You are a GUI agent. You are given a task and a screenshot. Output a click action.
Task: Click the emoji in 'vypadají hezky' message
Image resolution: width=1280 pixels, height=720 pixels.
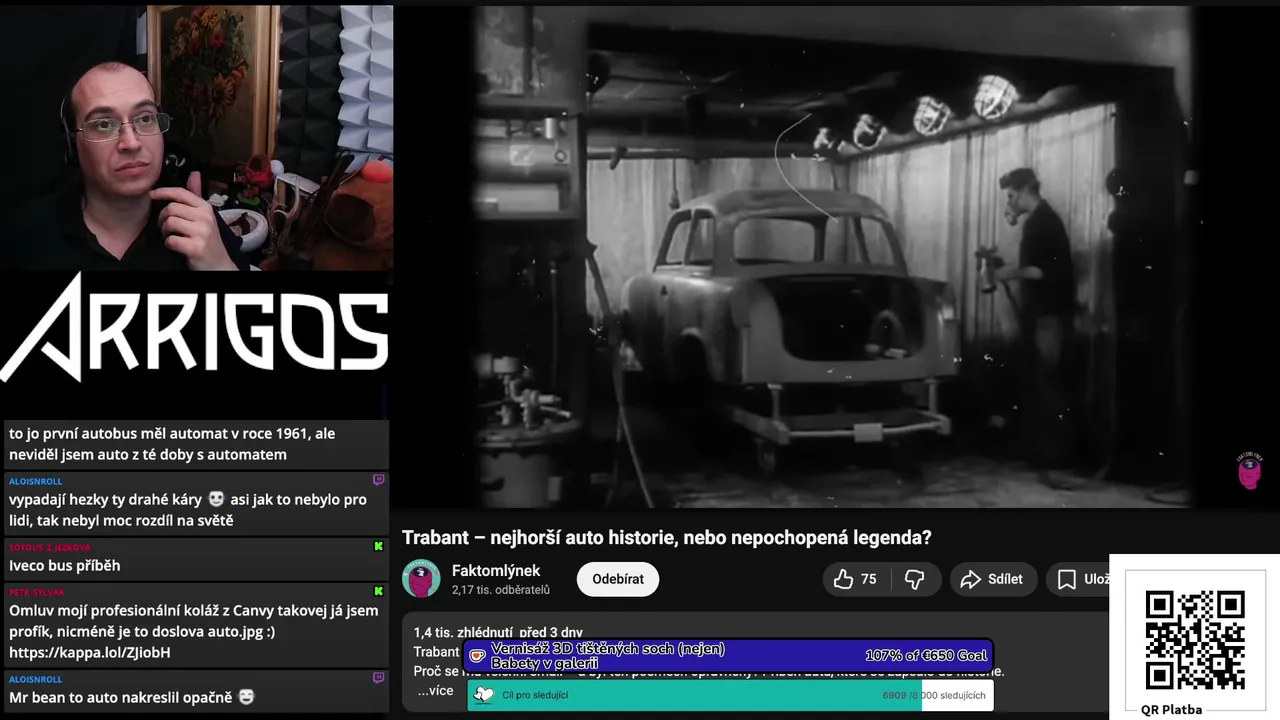216,499
